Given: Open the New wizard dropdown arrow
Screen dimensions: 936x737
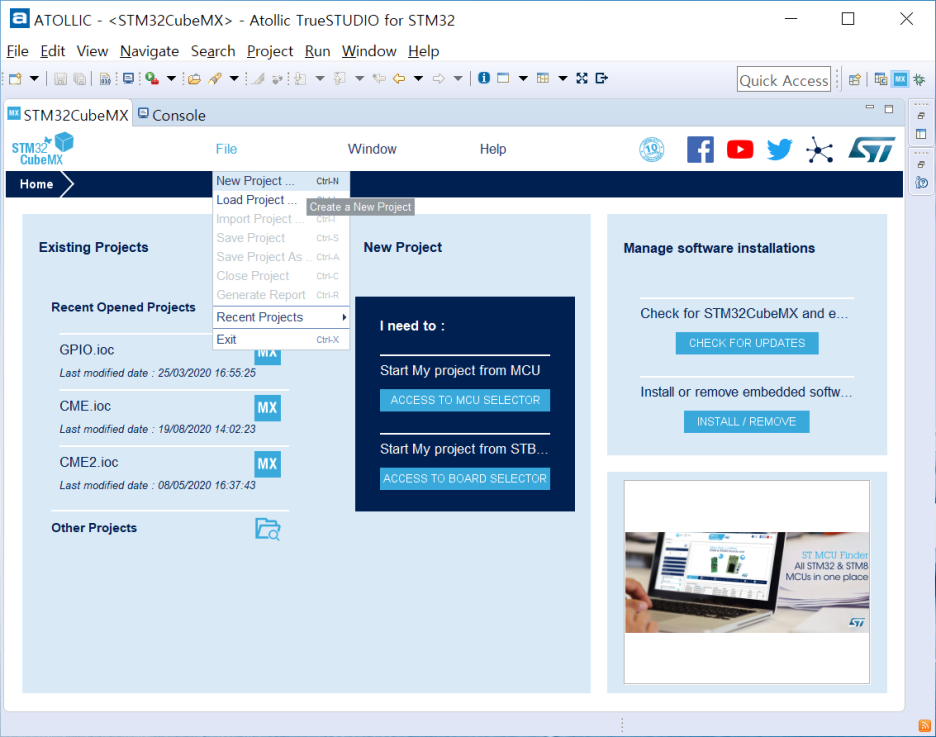Looking at the screenshot, I should click(x=34, y=78).
